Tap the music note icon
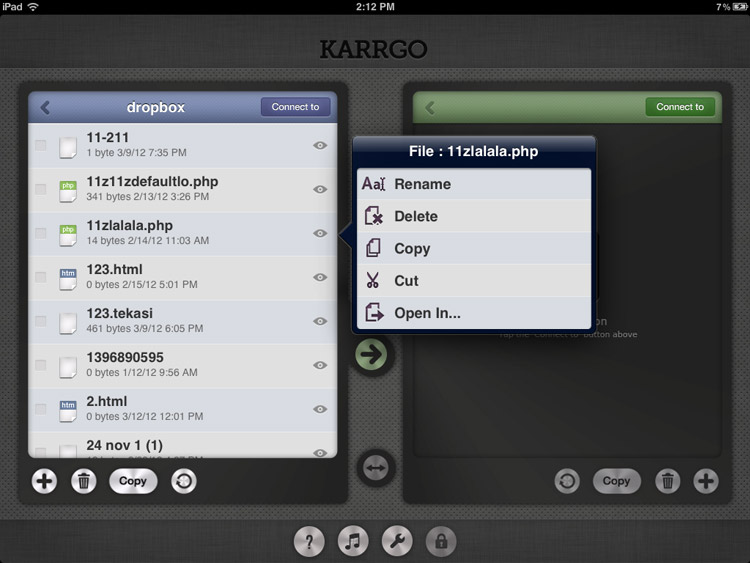This screenshot has height=563, width=750. [x=353, y=541]
